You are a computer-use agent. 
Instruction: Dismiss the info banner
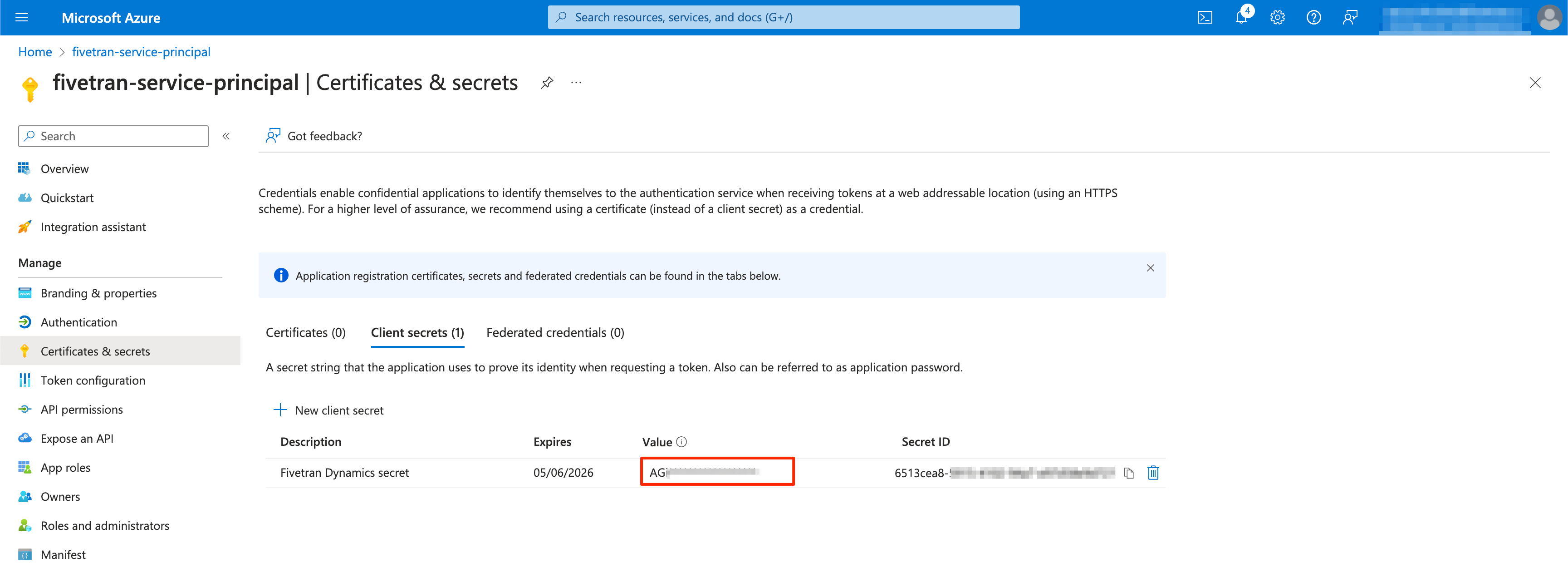click(x=1150, y=268)
